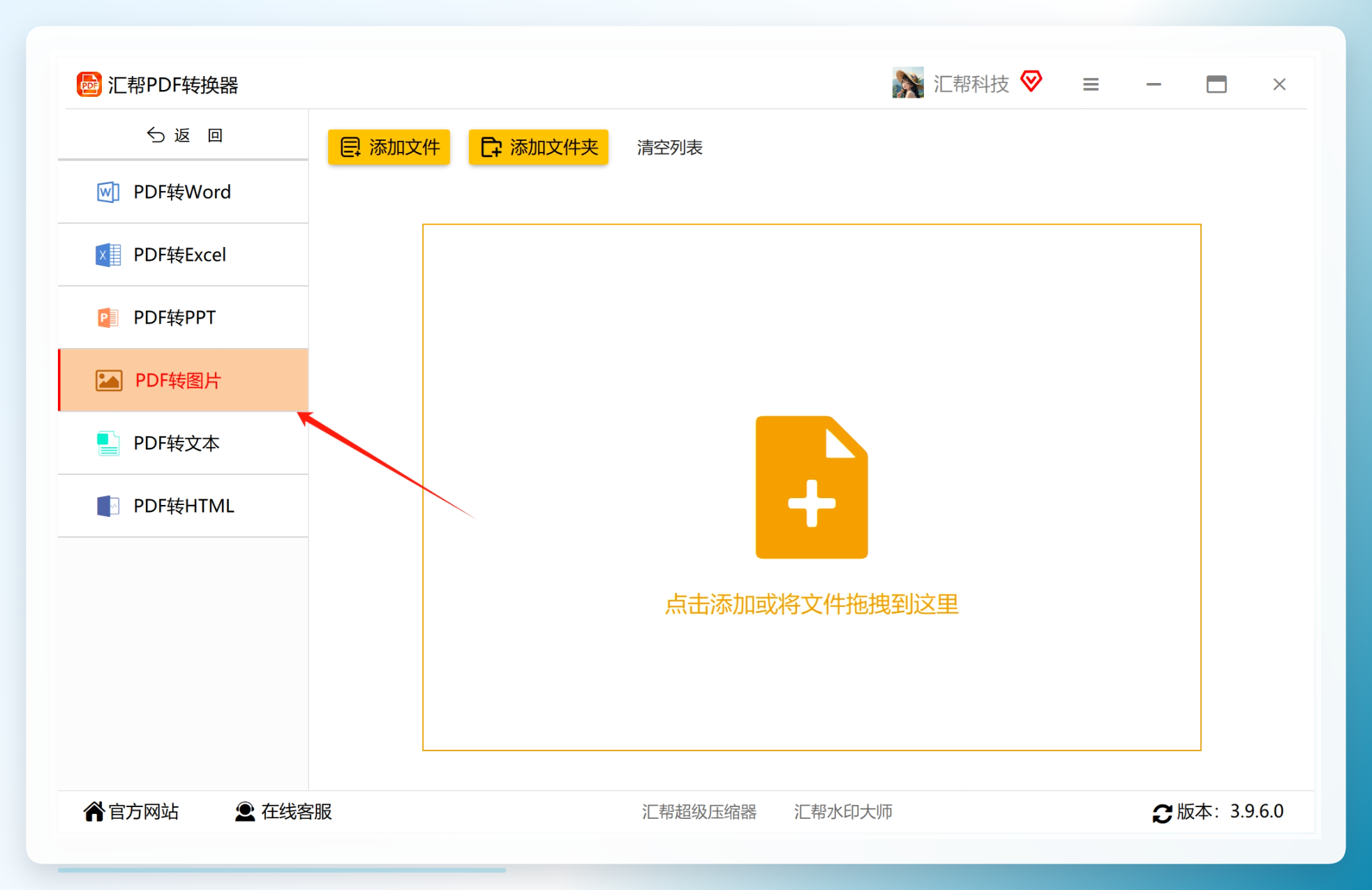Viewport: 1372px width, 890px height.
Task: Select the PDF转HTML tab
Action: (183, 506)
